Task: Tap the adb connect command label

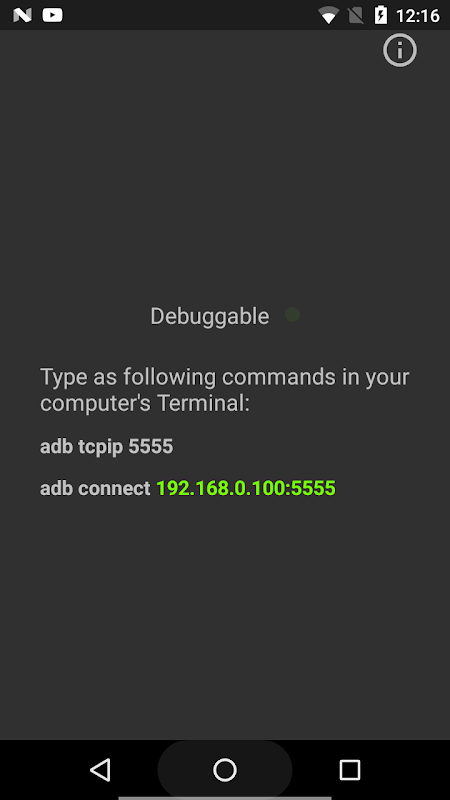Action: [x=95, y=488]
